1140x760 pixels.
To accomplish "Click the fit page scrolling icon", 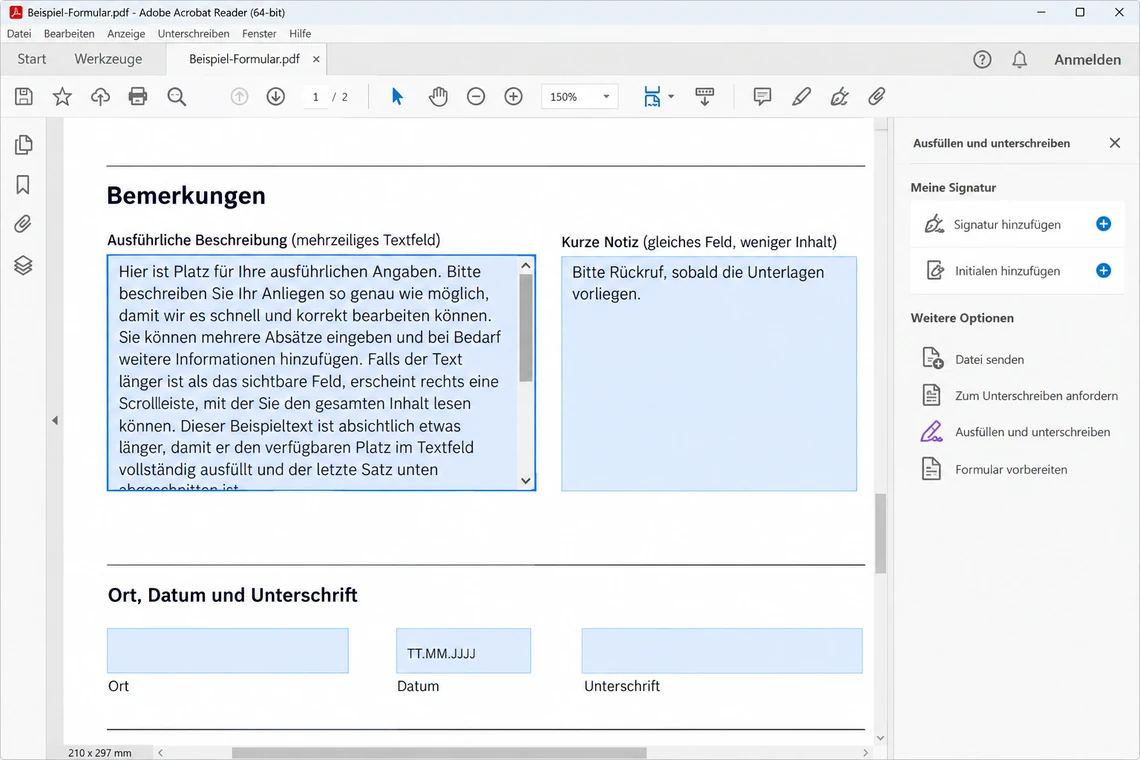I will (x=652, y=97).
